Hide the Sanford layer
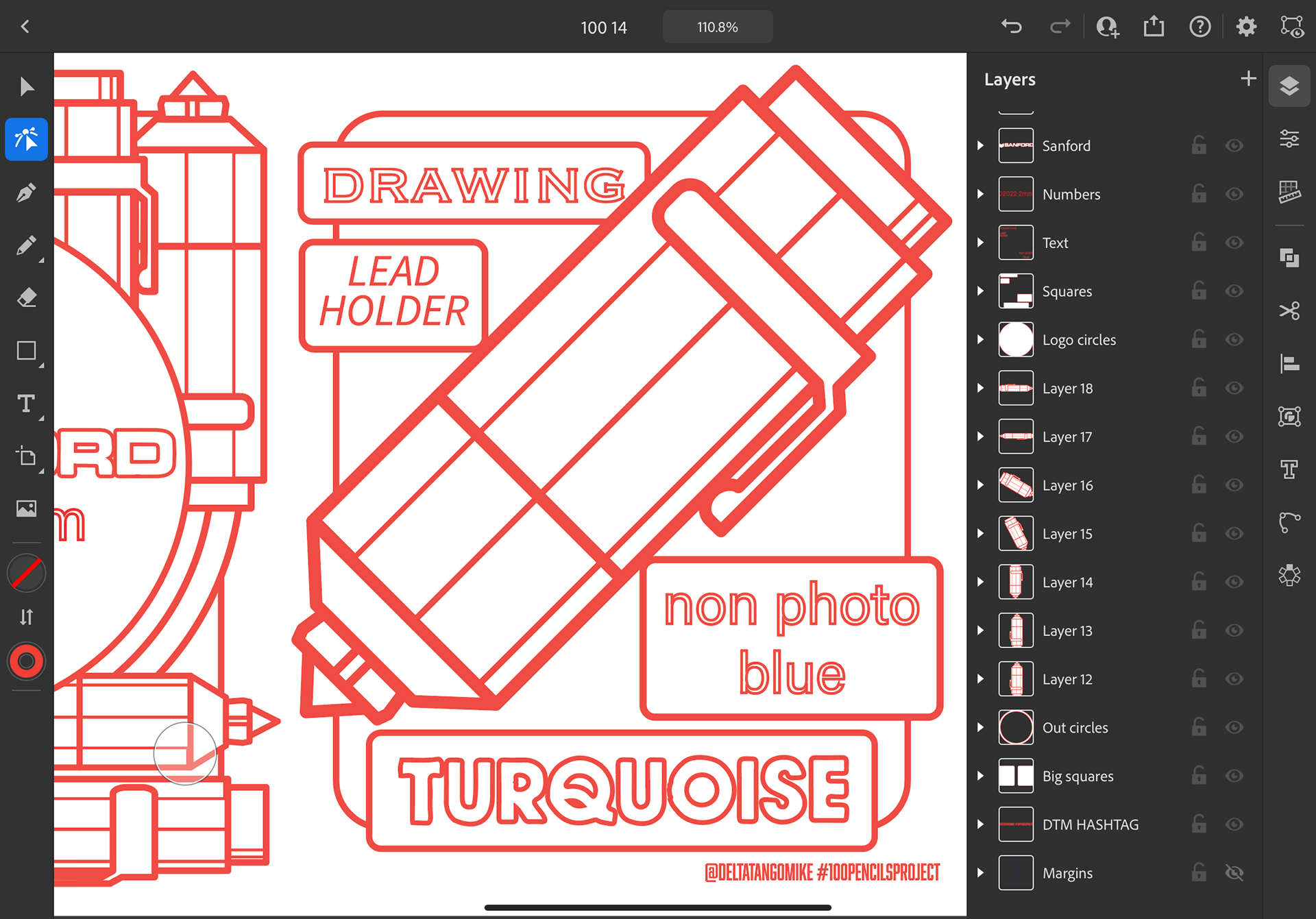The height and width of the screenshot is (919, 1316). click(x=1234, y=145)
